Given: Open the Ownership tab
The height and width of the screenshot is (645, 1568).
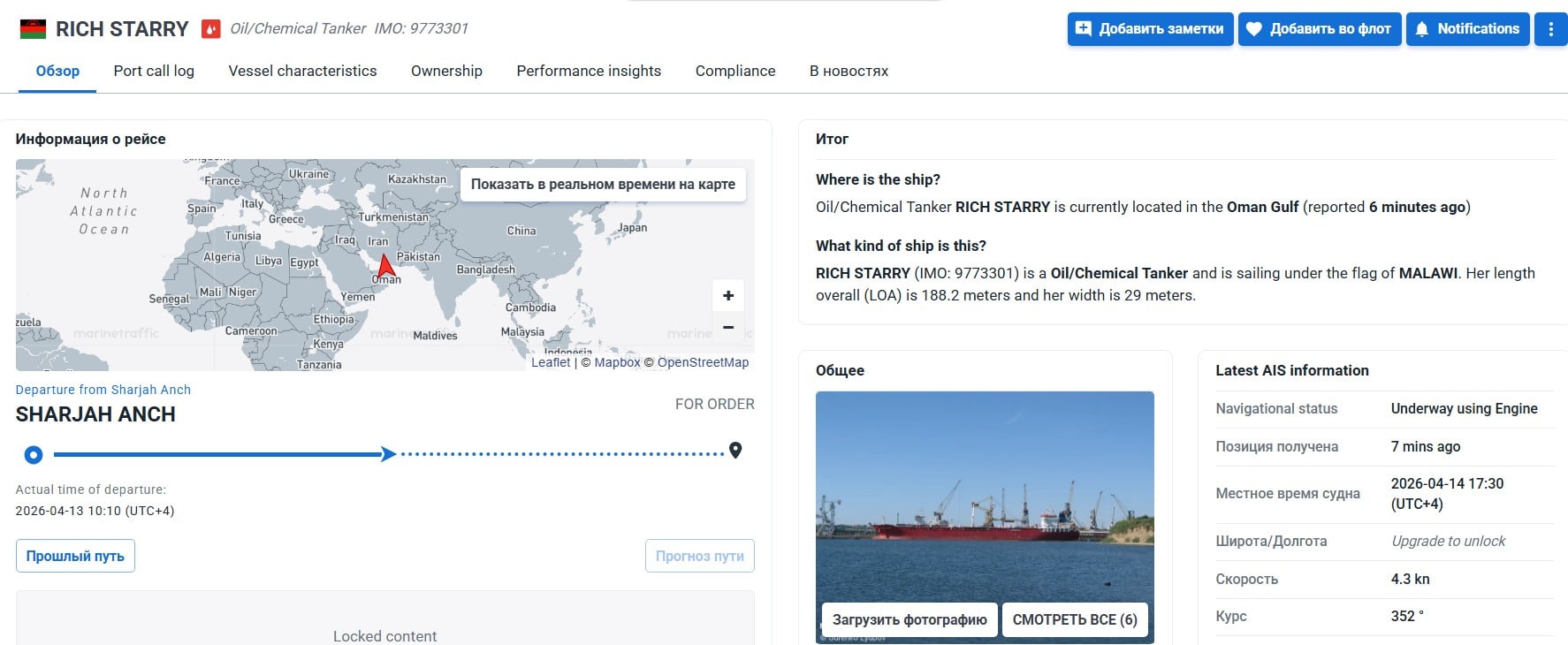Looking at the screenshot, I should click(x=446, y=71).
